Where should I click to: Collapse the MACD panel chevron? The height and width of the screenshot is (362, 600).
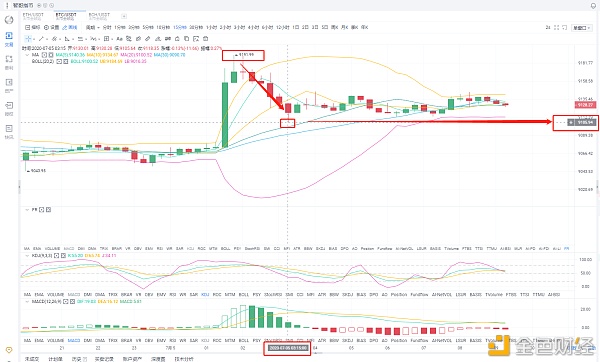[x=27, y=302]
